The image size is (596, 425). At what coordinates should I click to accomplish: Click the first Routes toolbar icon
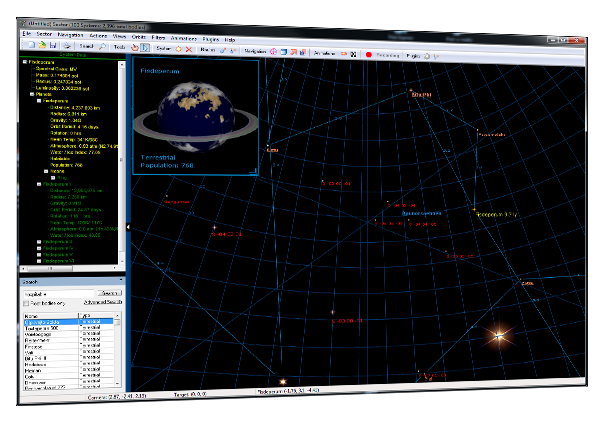click(x=223, y=50)
